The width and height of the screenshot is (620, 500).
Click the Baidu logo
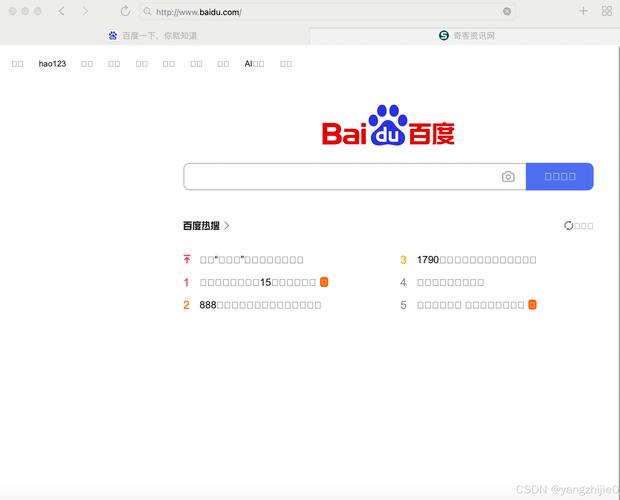pos(388,125)
